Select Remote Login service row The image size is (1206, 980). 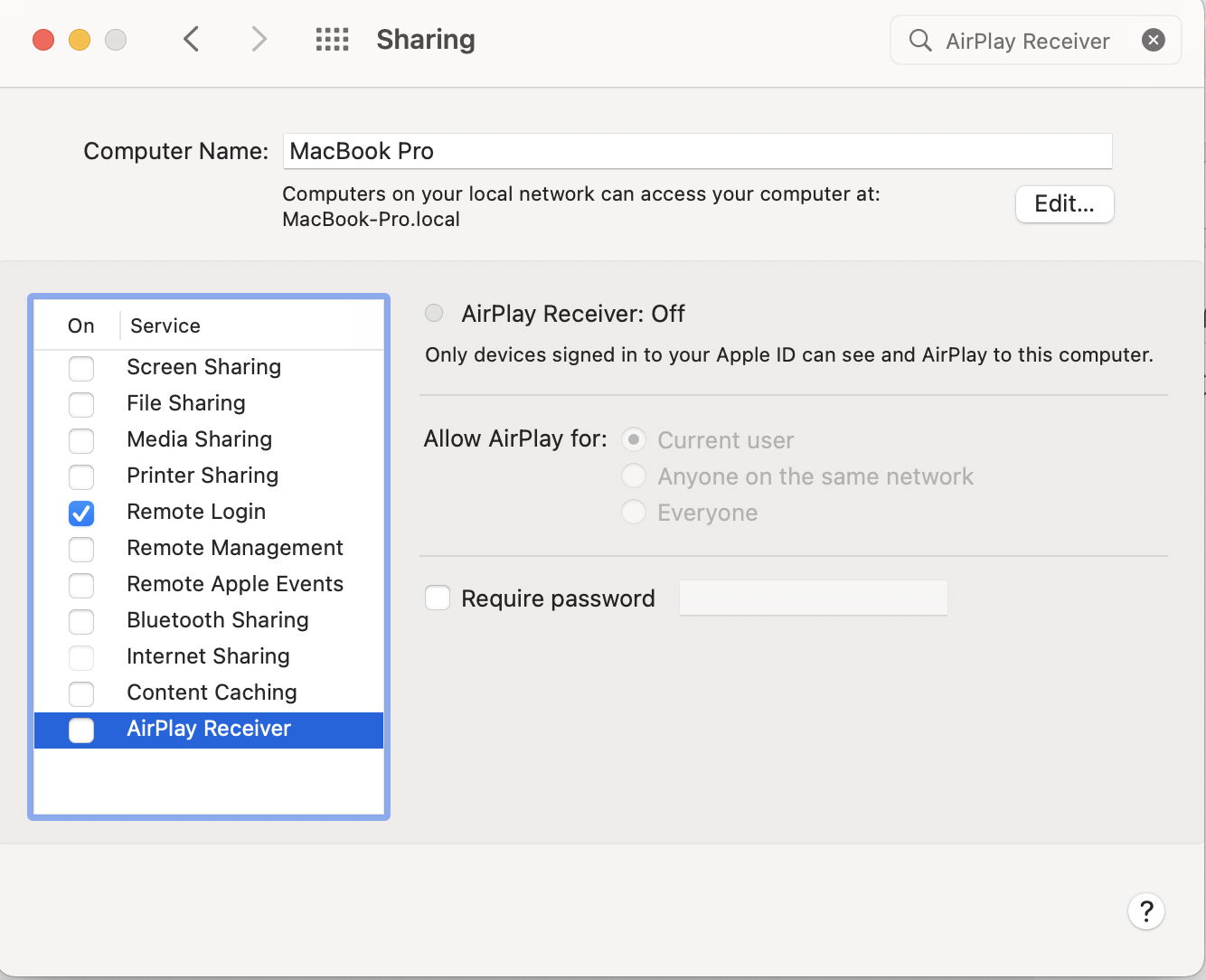click(209, 512)
